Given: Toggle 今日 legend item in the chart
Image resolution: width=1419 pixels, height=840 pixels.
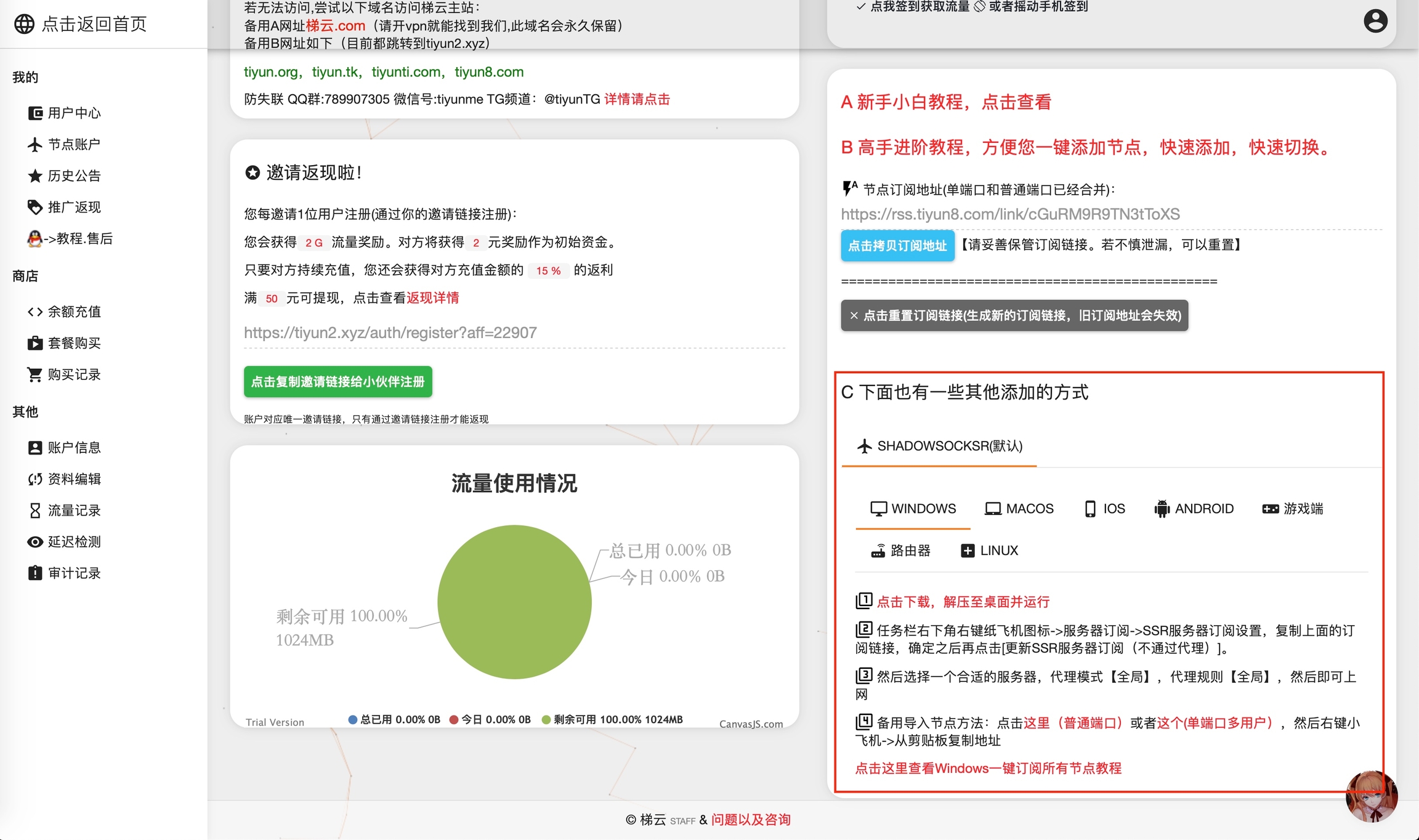Looking at the screenshot, I should 490,719.
